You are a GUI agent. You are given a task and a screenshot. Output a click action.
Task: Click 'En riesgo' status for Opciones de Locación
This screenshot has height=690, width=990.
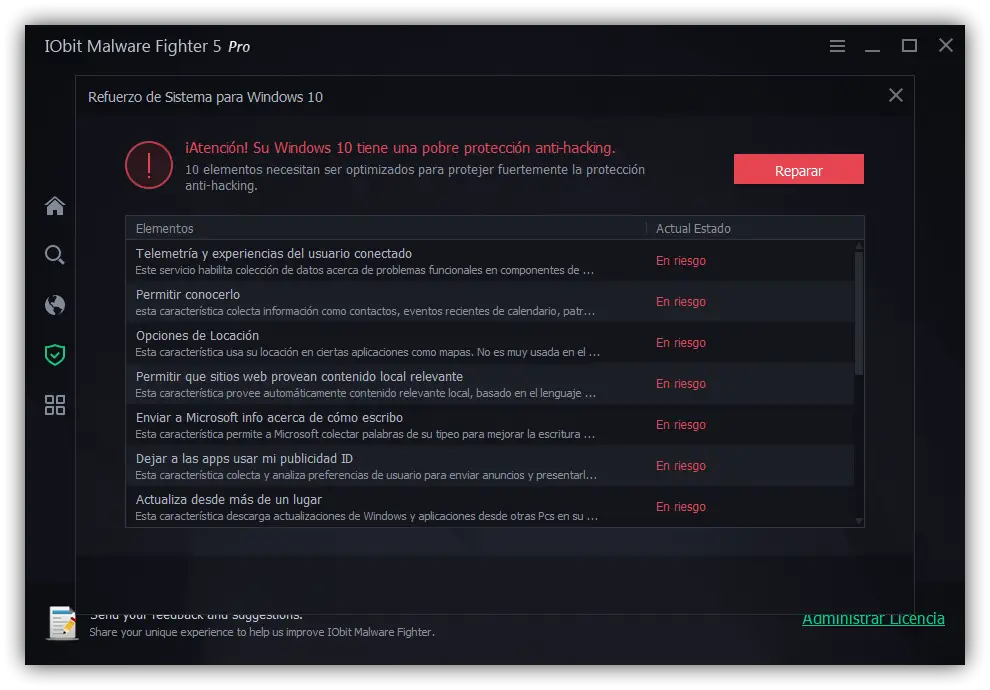click(x=681, y=343)
